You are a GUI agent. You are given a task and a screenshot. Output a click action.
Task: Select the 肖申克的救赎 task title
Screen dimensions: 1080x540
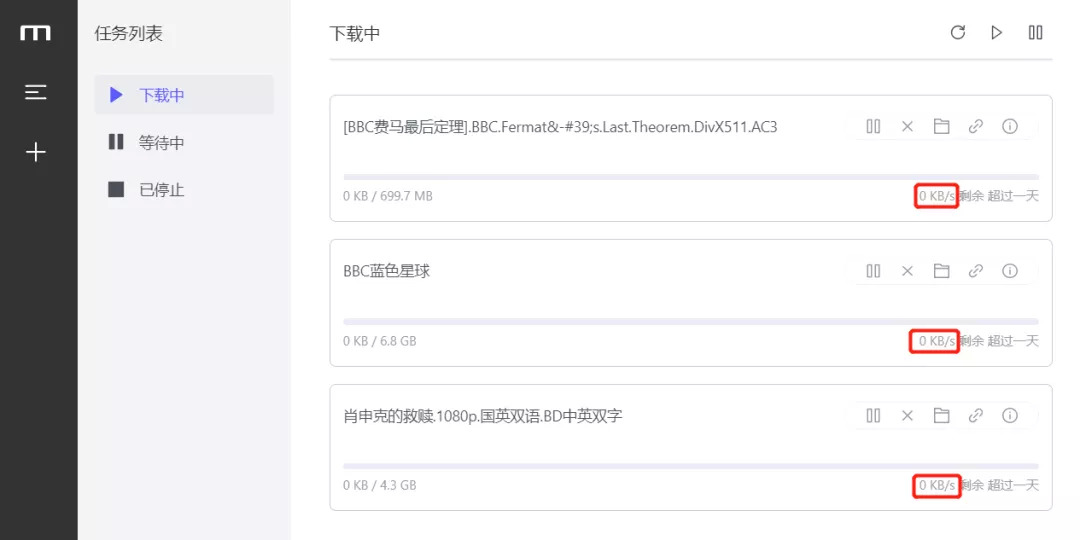483,415
